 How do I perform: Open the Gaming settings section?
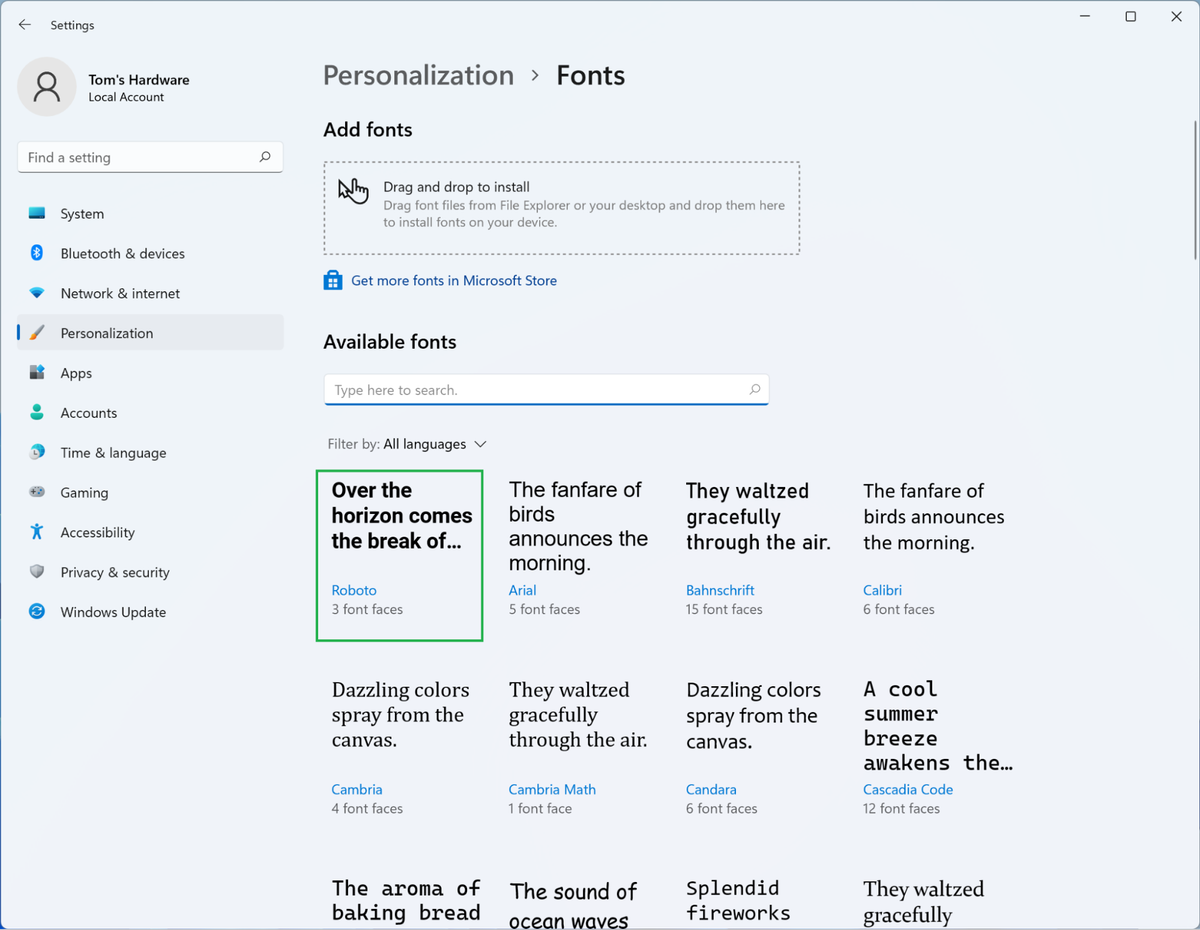click(x=84, y=492)
